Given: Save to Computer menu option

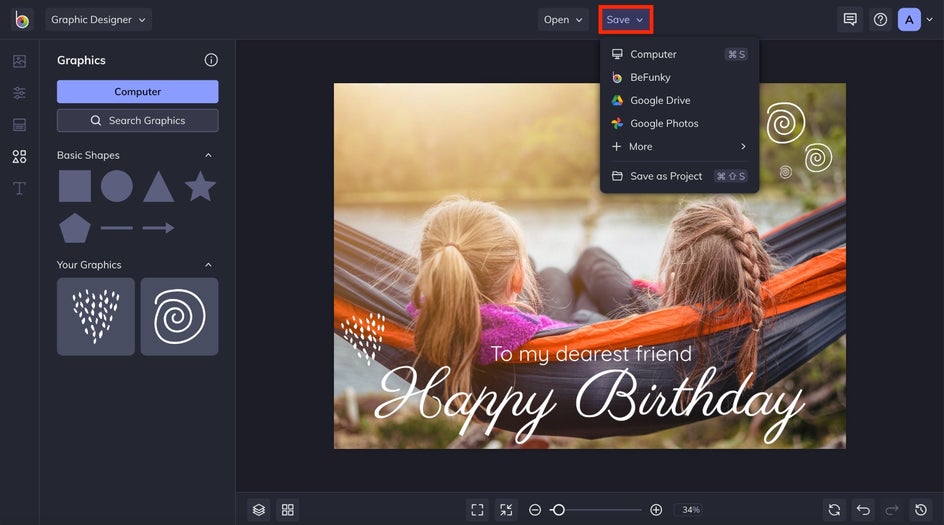Looking at the screenshot, I should click(679, 54).
